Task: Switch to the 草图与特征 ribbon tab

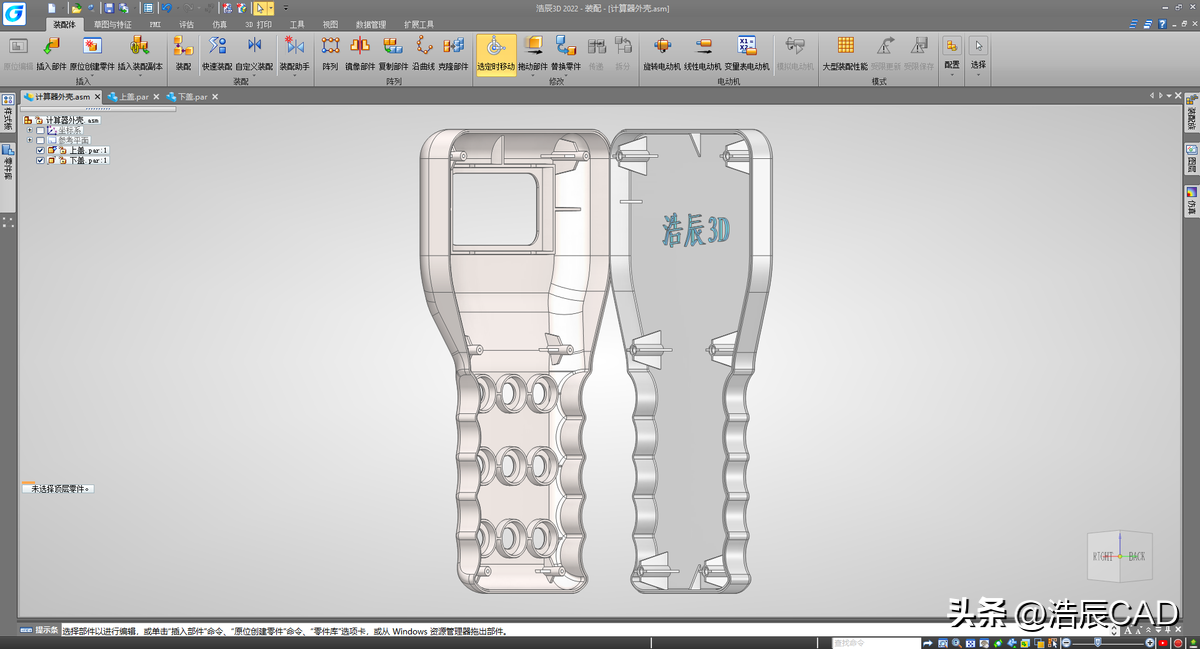Action: click(112, 24)
